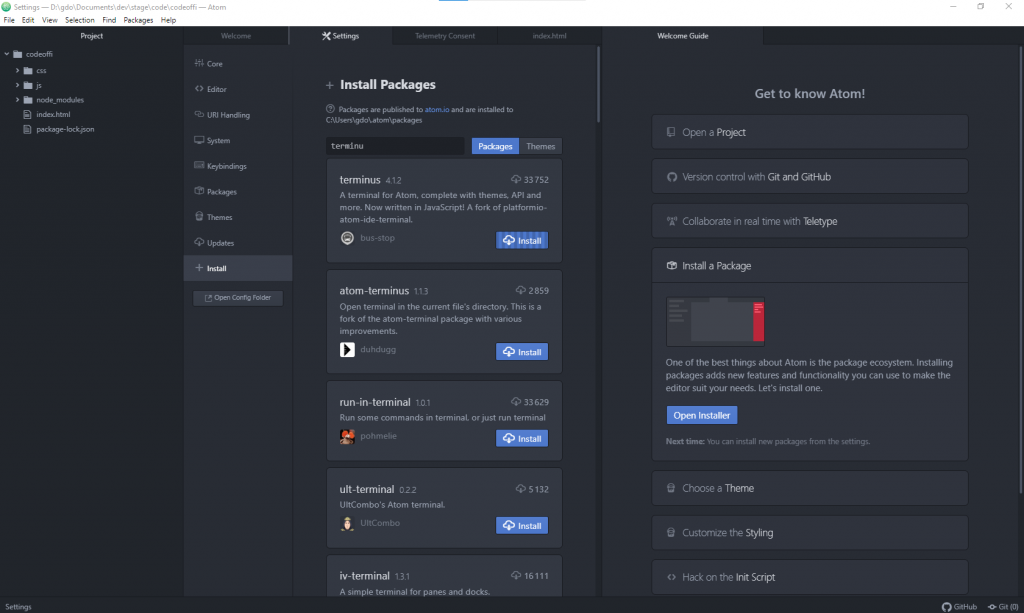Click the question mark help icon
1024x613 pixels.
click(x=330, y=109)
